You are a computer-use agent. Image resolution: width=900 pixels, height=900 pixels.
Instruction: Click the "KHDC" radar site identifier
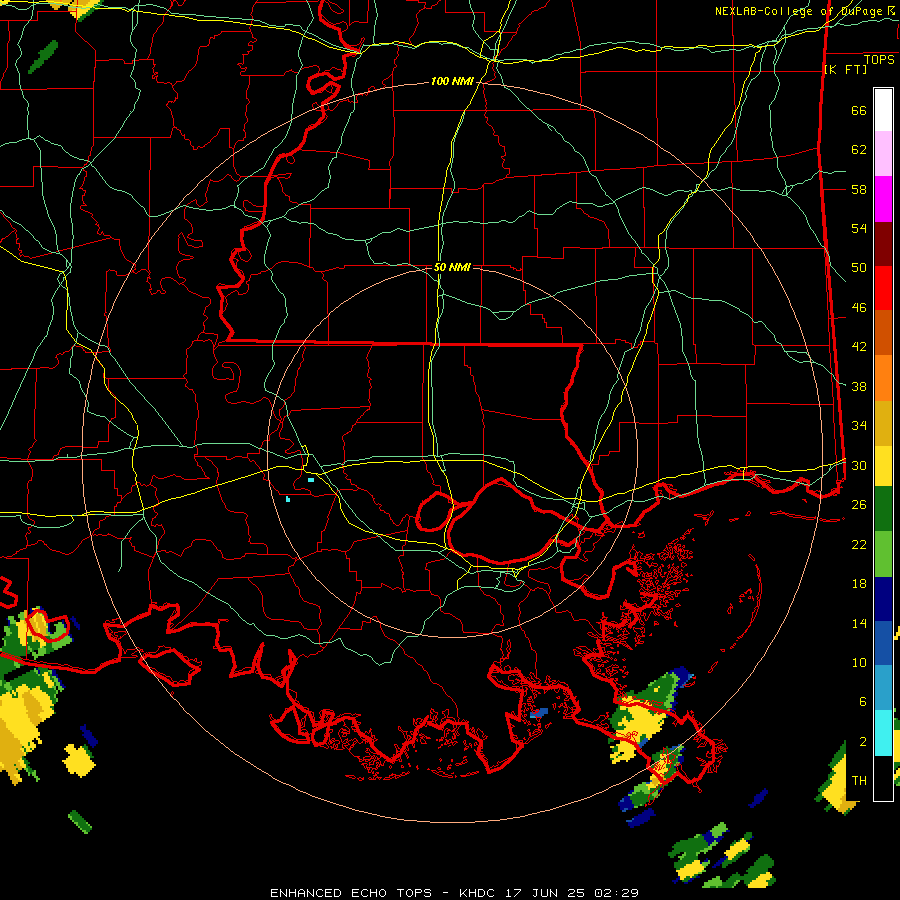[x=479, y=893]
